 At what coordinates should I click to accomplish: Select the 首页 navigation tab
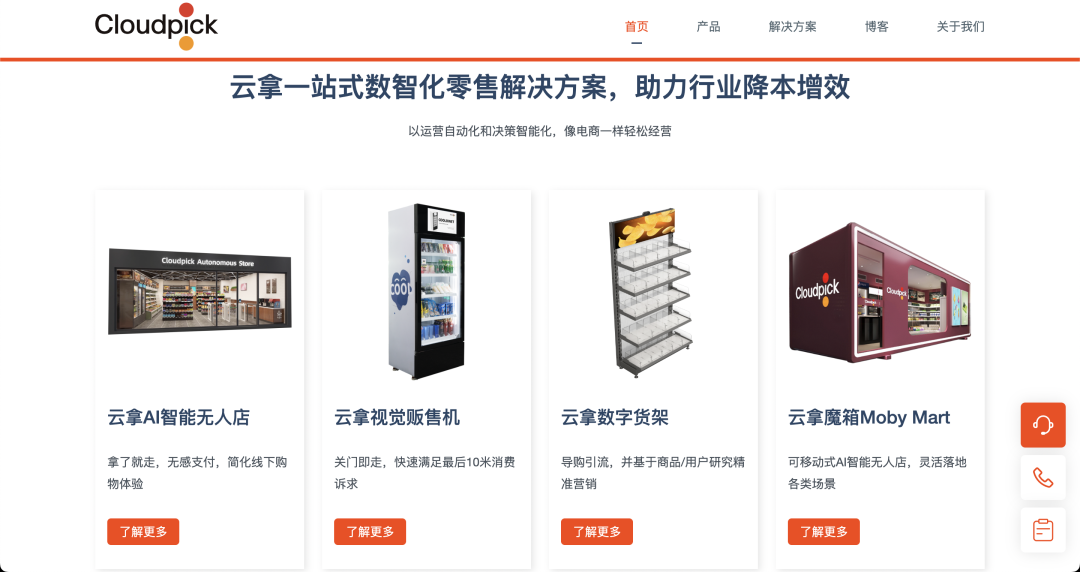(x=636, y=26)
